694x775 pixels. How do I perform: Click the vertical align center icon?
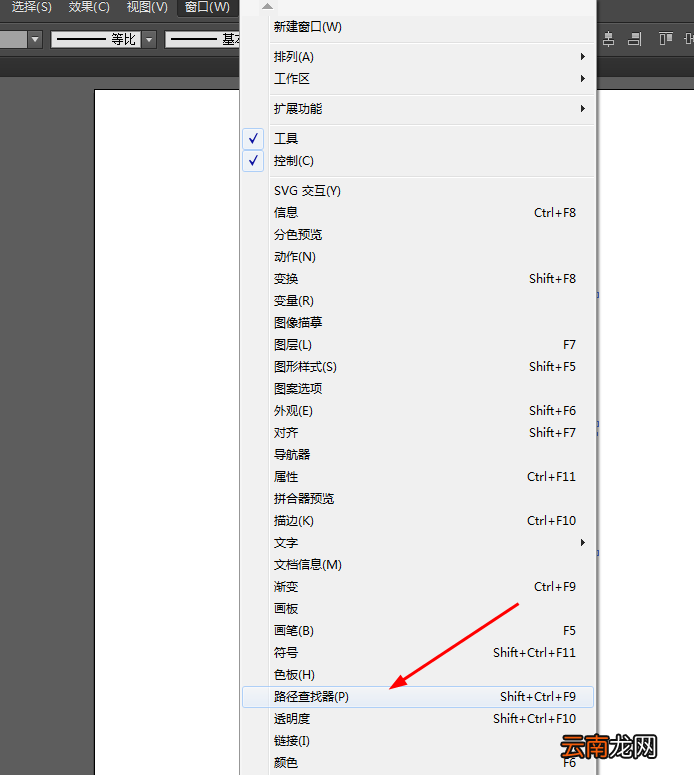click(608, 39)
